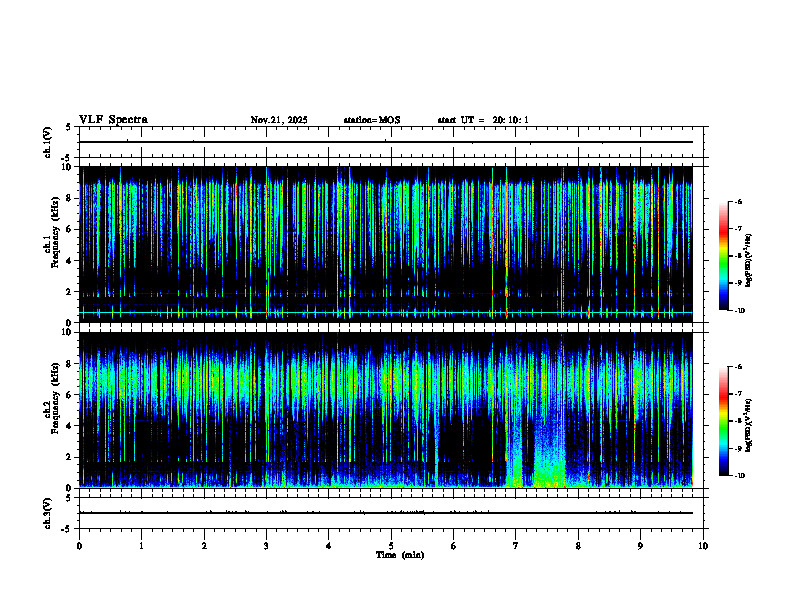Click the "10" tick on the time axis
Image resolution: width=792 pixels, height=612 pixels.
(703, 546)
